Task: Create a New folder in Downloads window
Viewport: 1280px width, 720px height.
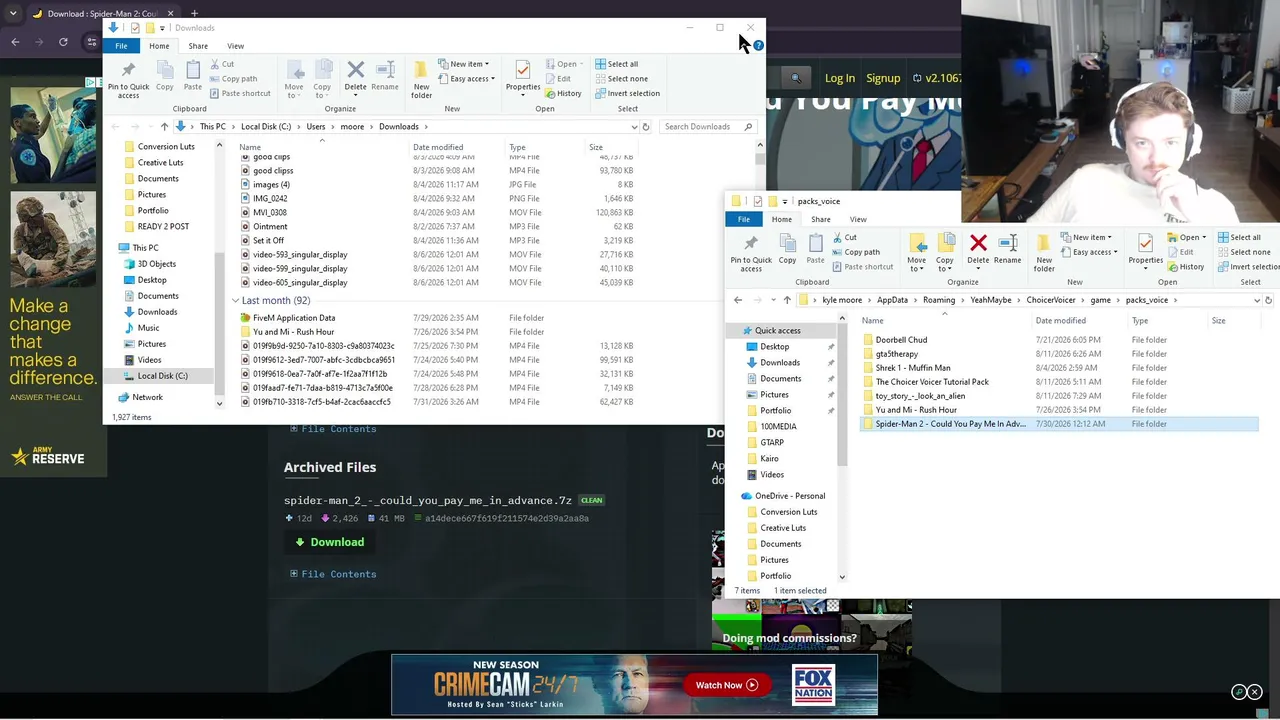Action: (421, 79)
